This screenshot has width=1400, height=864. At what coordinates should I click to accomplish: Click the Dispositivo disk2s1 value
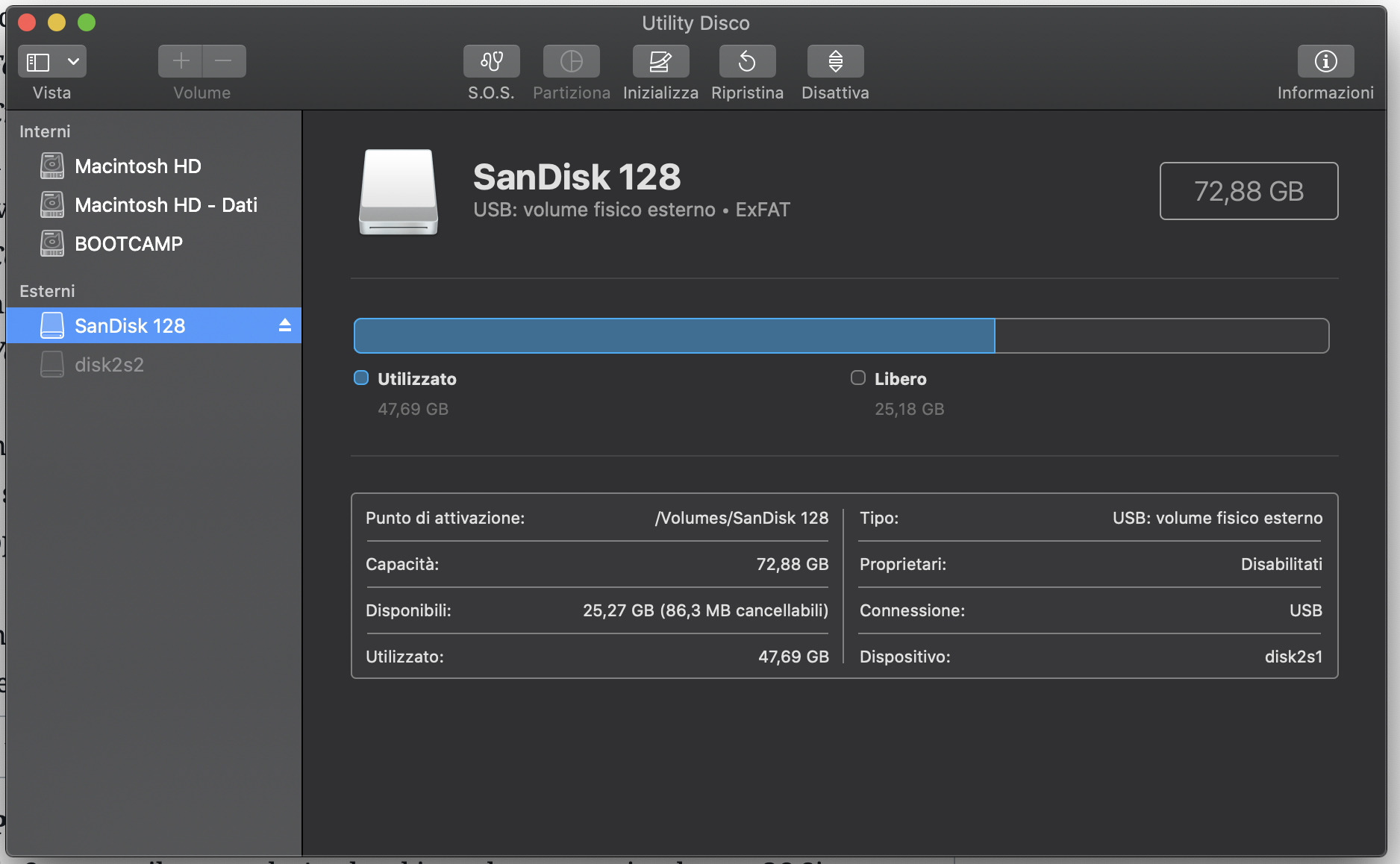[x=1293, y=657]
